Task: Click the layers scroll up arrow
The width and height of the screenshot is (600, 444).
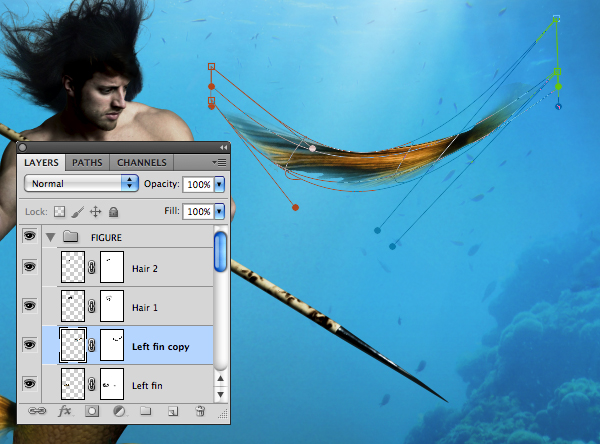Action: (x=220, y=378)
